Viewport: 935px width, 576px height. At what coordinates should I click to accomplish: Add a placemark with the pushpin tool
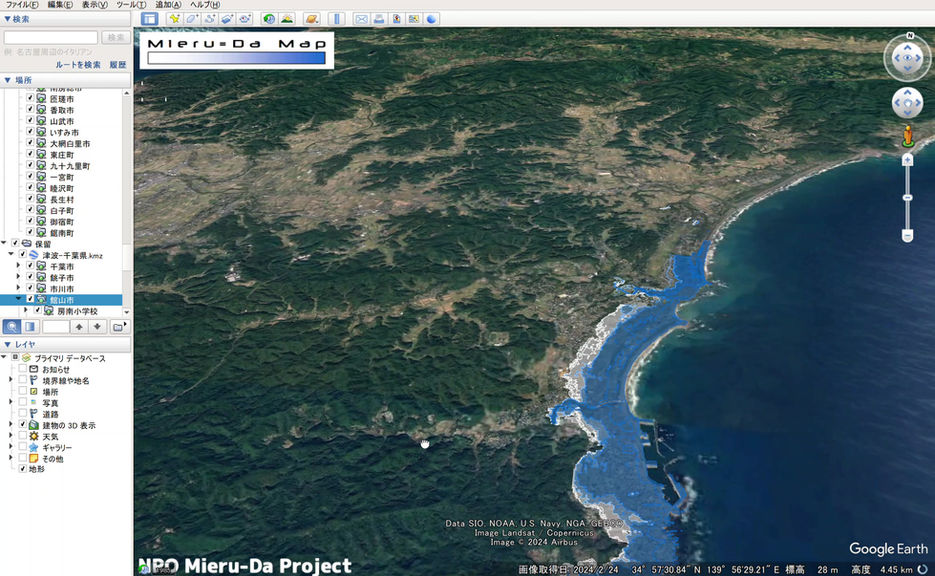pos(174,19)
